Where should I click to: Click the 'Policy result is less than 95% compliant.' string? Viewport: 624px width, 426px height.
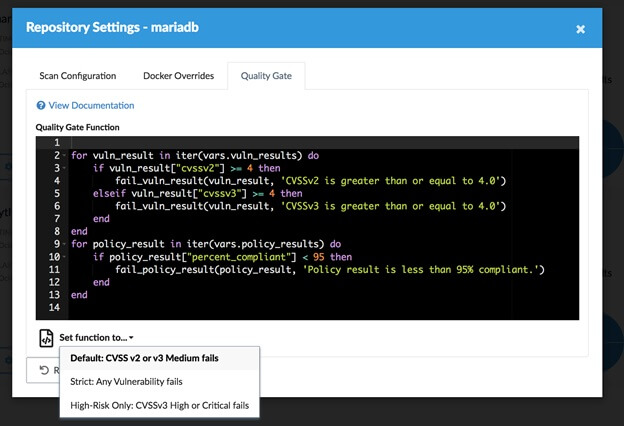tap(421, 270)
